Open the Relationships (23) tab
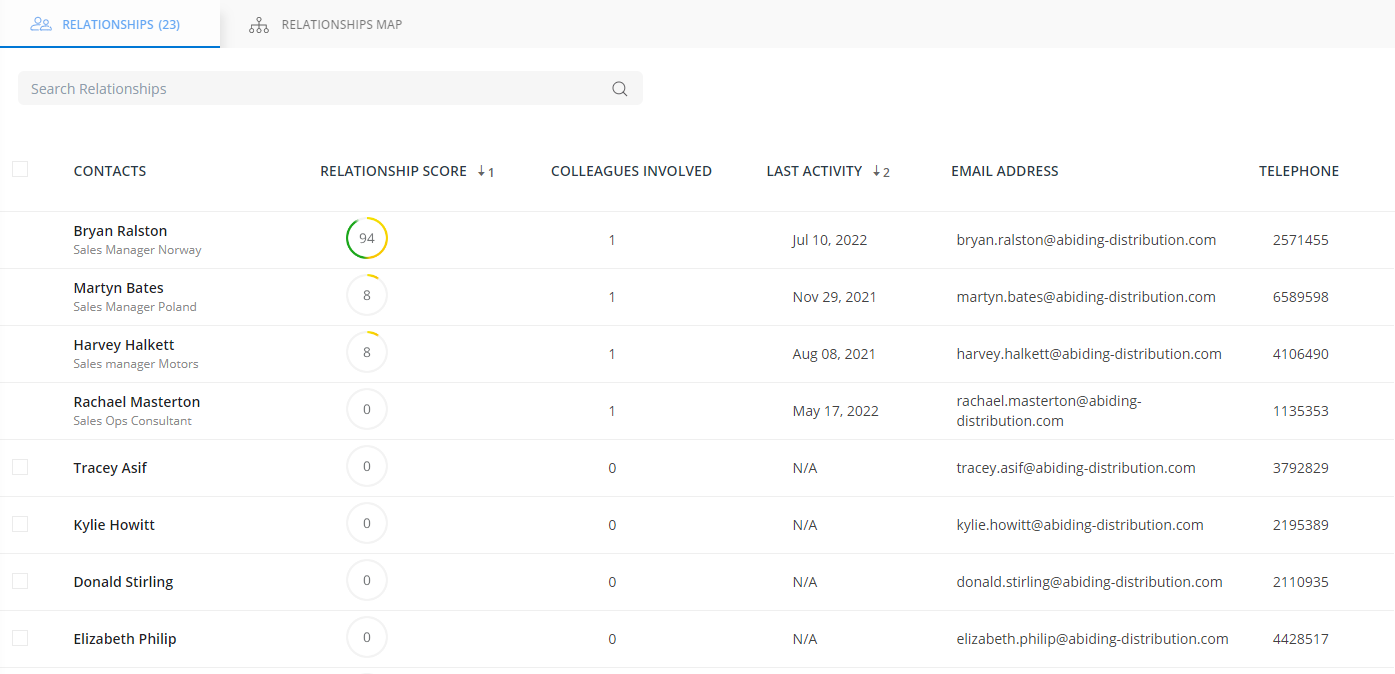Screen dimensions: 1395x674 pyautogui.click(x=120, y=24)
